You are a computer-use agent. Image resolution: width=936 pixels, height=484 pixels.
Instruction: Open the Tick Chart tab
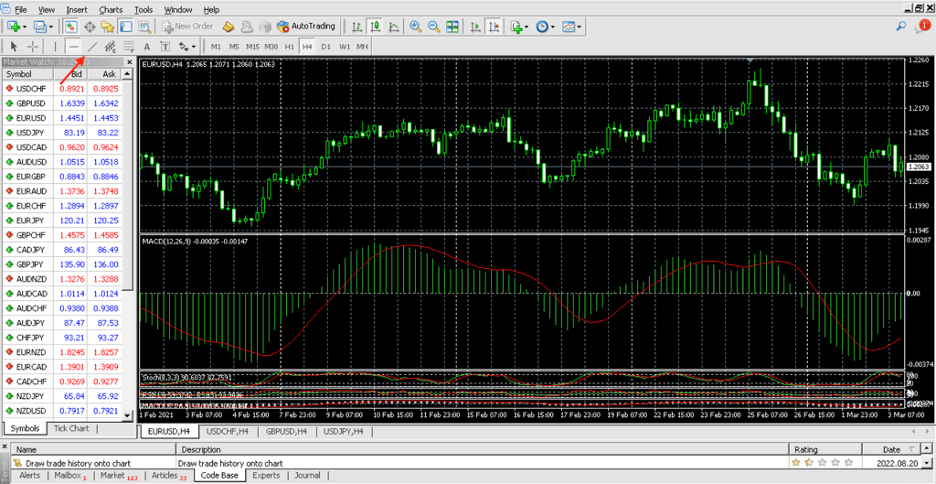coord(71,428)
